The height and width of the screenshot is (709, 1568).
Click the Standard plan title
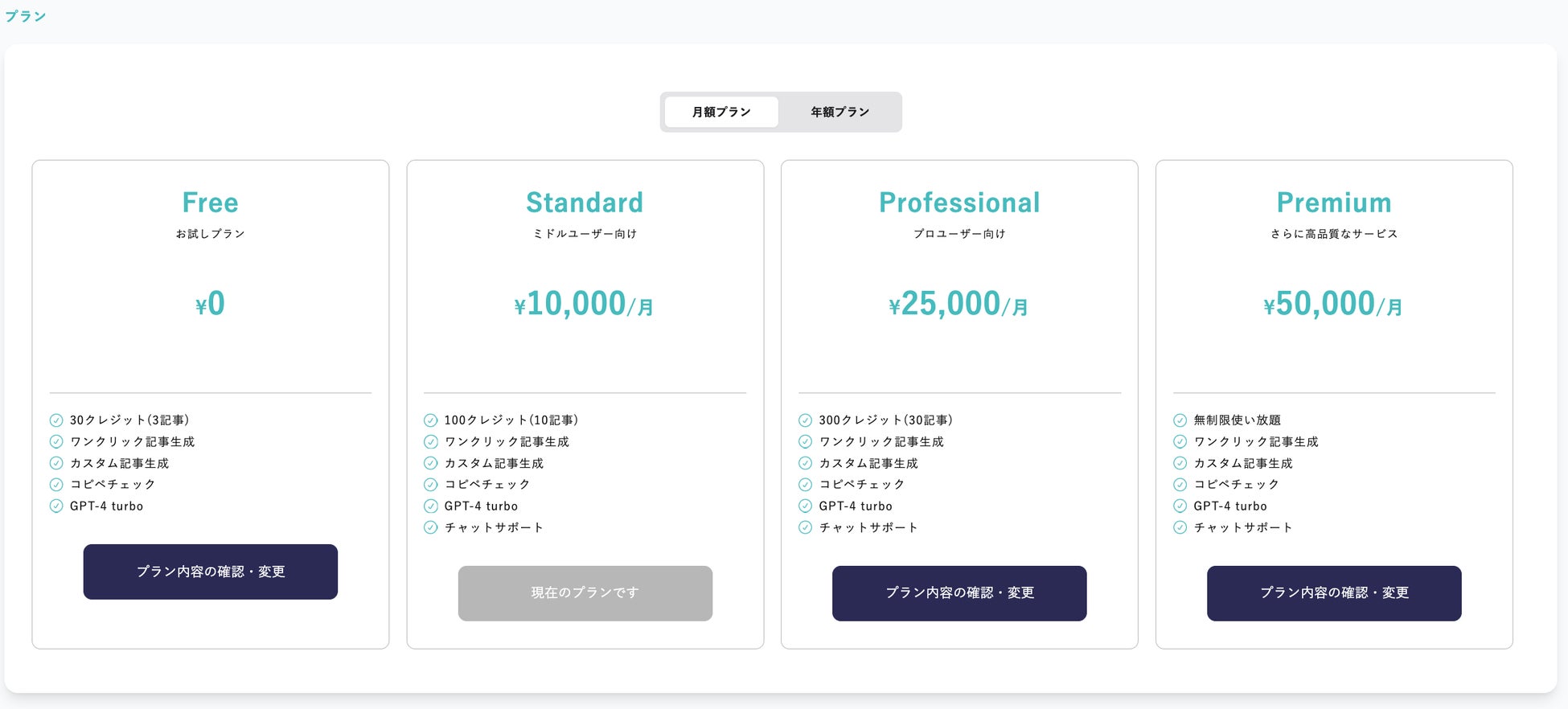pos(585,203)
